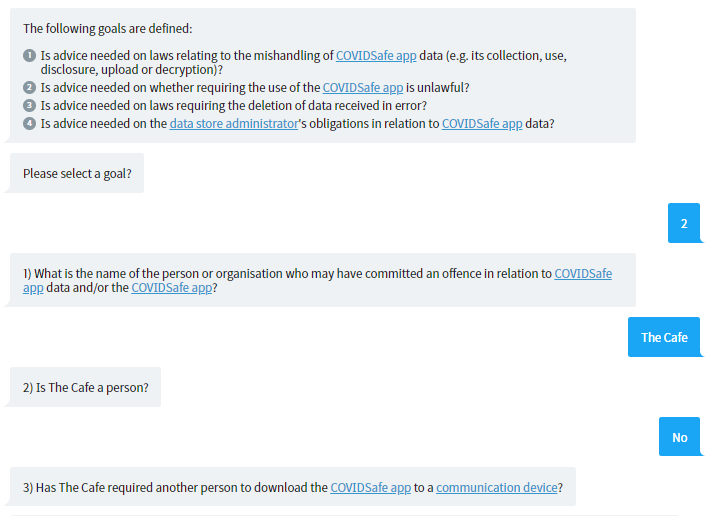This screenshot has width=710, height=516.
Task: Select the blue "No" reply bubble
Action: click(679, 437)
